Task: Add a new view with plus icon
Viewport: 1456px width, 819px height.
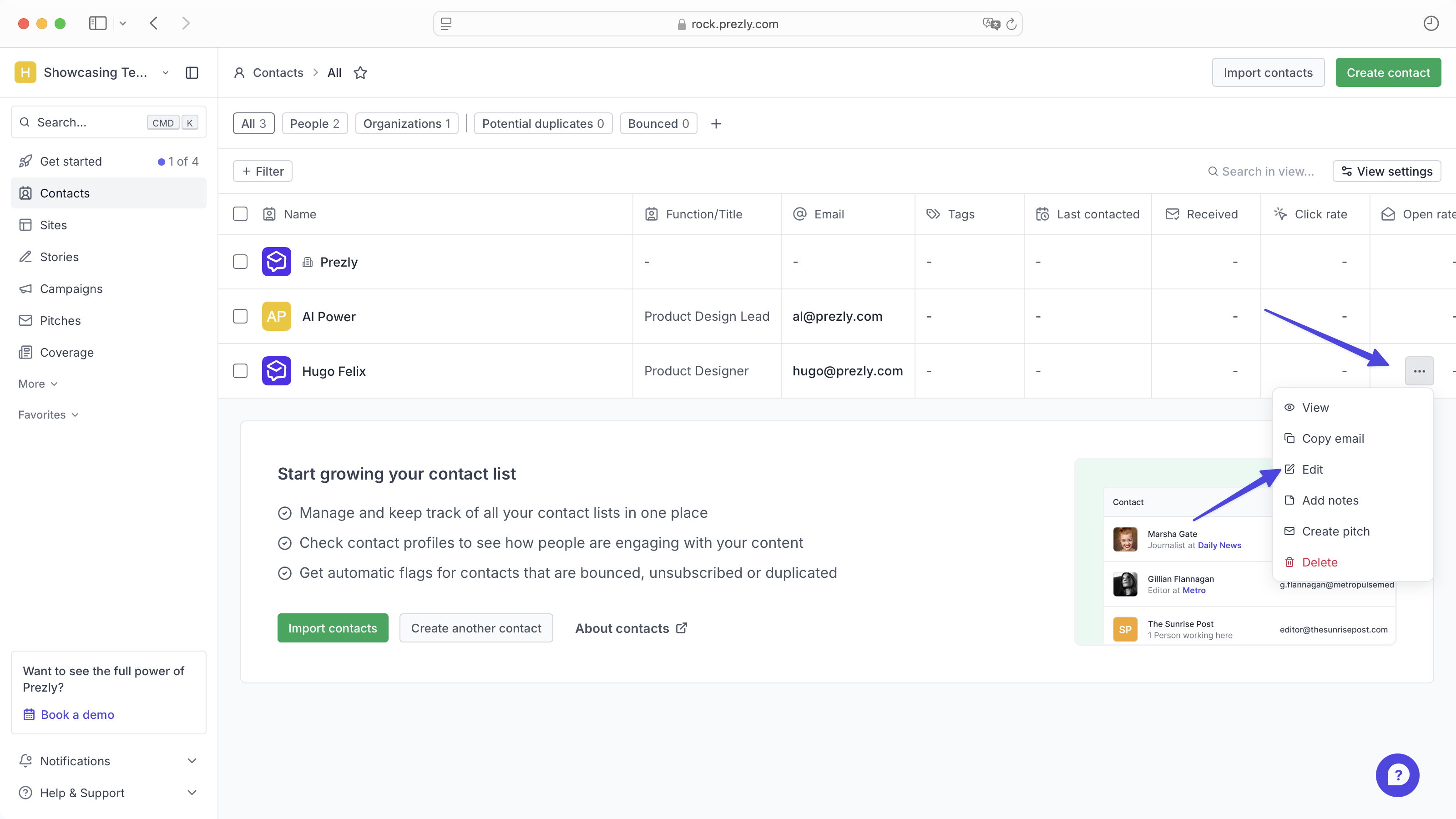Action: (716, 124)
